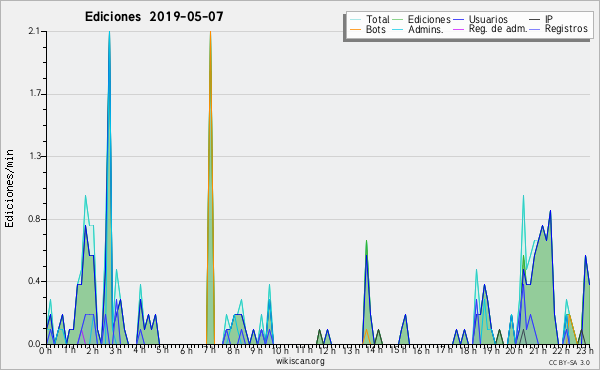Image resolution: width=600 pixels, height=370 pixels.
Task: Click the 'CC BY-SA 3.0' license text
Action: coord(569,363)
